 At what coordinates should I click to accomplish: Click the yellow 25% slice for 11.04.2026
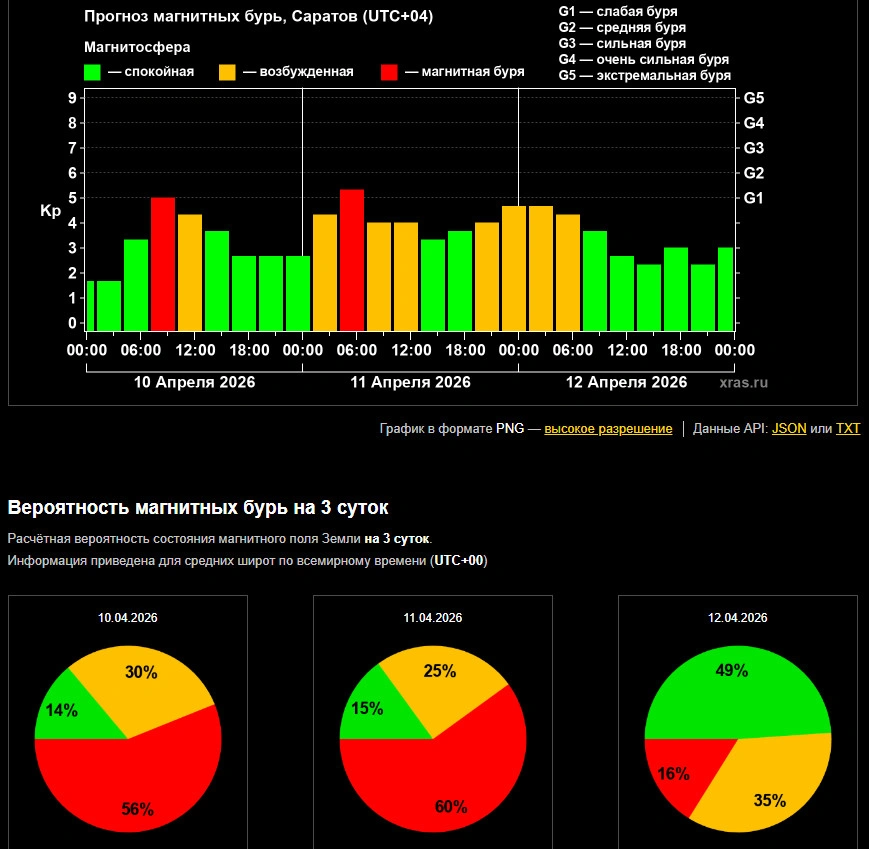pos(445,680)
